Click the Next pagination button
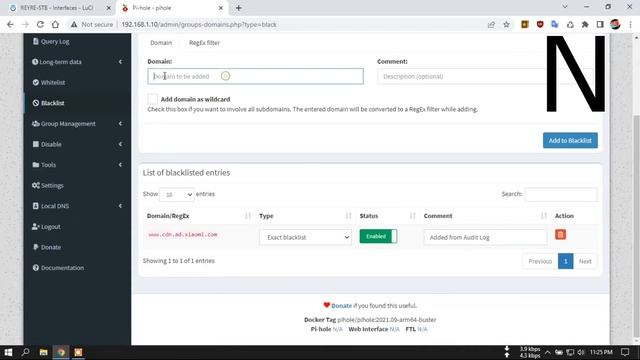This screenshot has width=640, height=360. pyautogui.click(x=585, y=261)
